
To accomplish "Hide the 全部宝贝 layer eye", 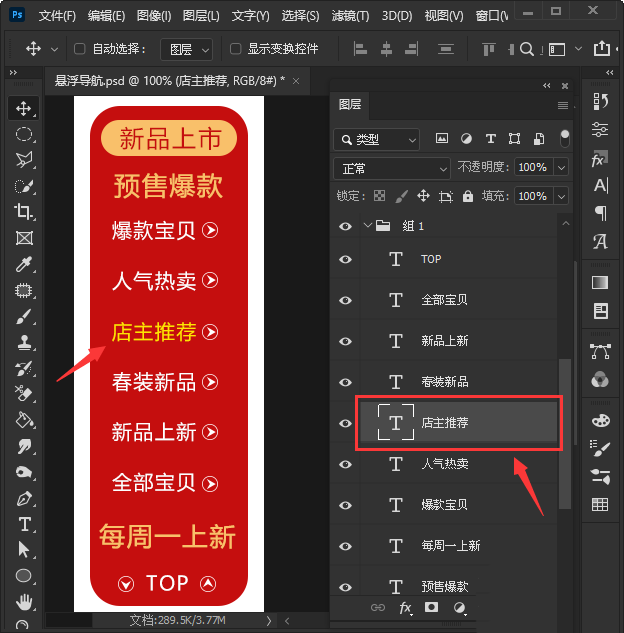I will click(346, 300).
